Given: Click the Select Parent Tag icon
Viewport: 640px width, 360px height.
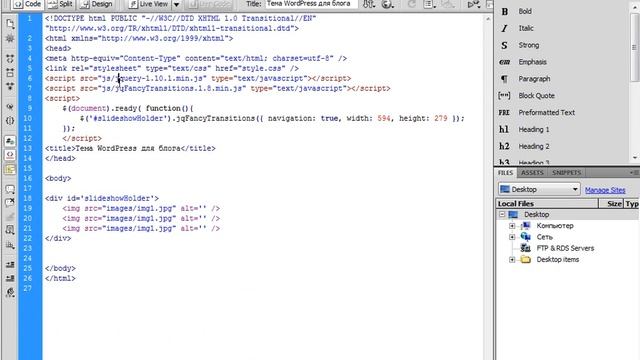Looking at the screenshot, I should pos(10,107).
